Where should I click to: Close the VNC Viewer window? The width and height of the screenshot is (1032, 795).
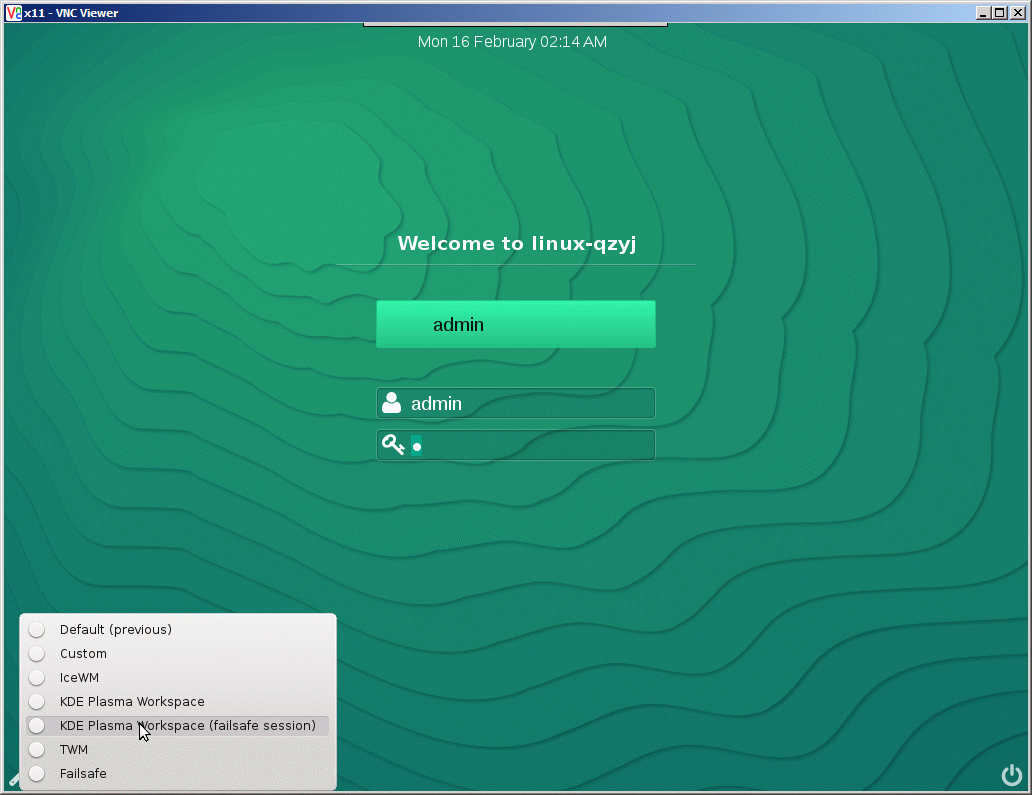(1018, 13)
